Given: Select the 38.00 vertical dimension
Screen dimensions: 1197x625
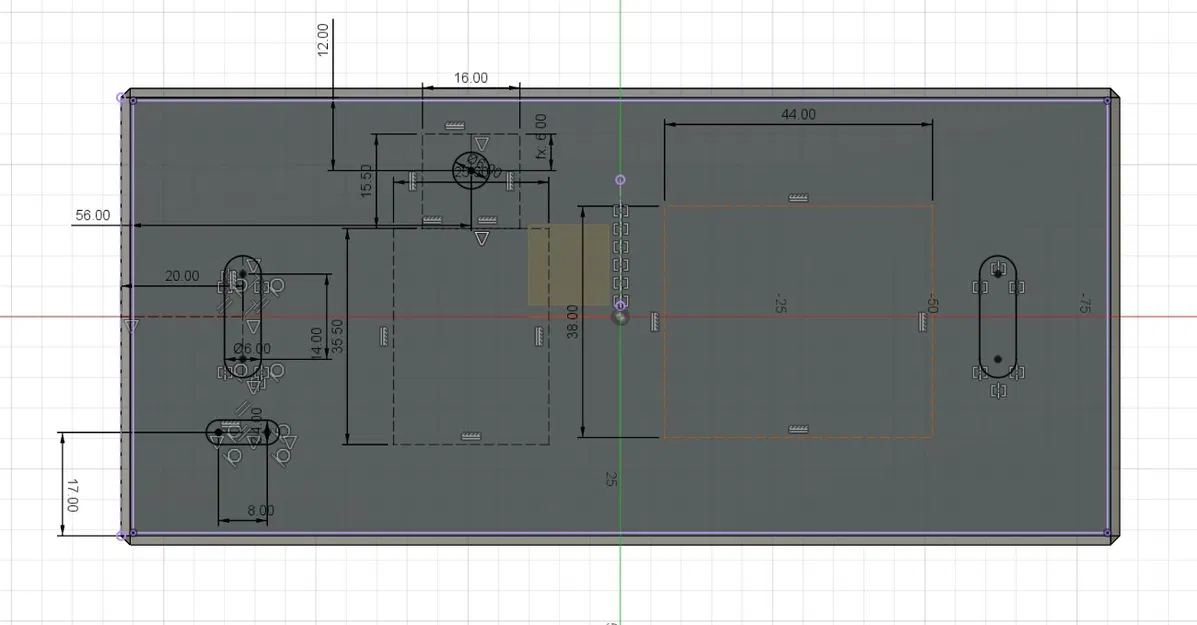Looking at the screenshot, I should [573, 321].
